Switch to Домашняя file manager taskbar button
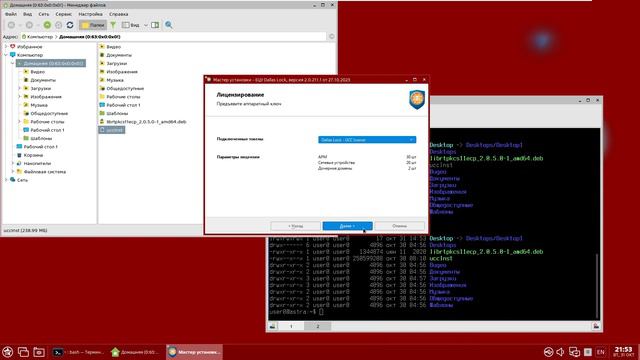Screen dimensions: 640x360 (x=136, y=352)
